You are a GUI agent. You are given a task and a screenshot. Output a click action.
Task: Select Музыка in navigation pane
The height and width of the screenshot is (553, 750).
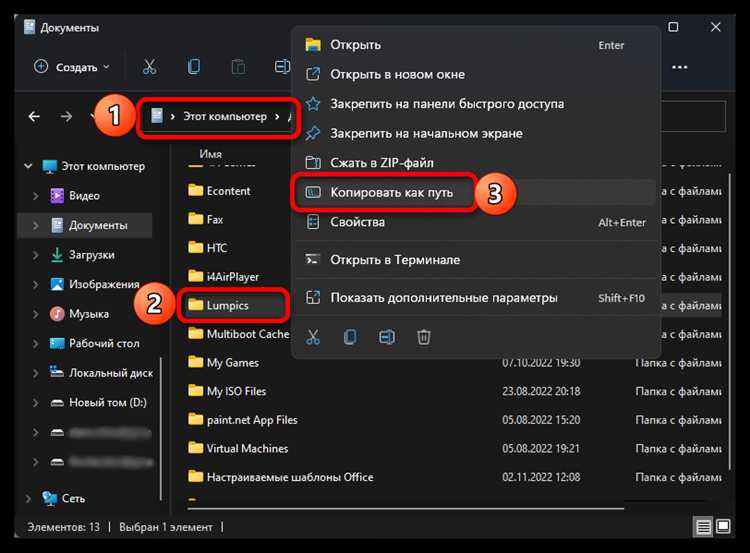(89, 314)
